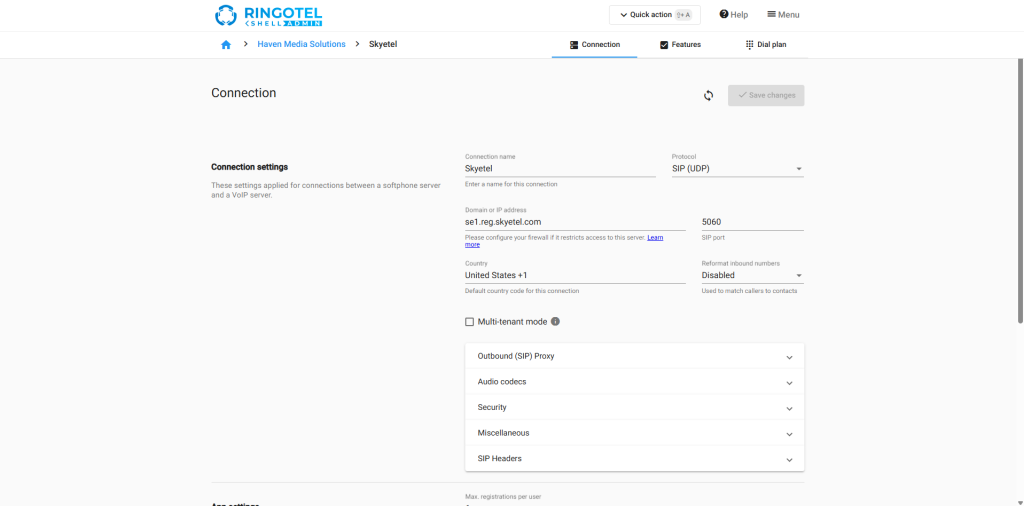This screenshot has height=506, width=1024.
Task: Click the Dial plan grid icon
Action: (x=750, y=45)
